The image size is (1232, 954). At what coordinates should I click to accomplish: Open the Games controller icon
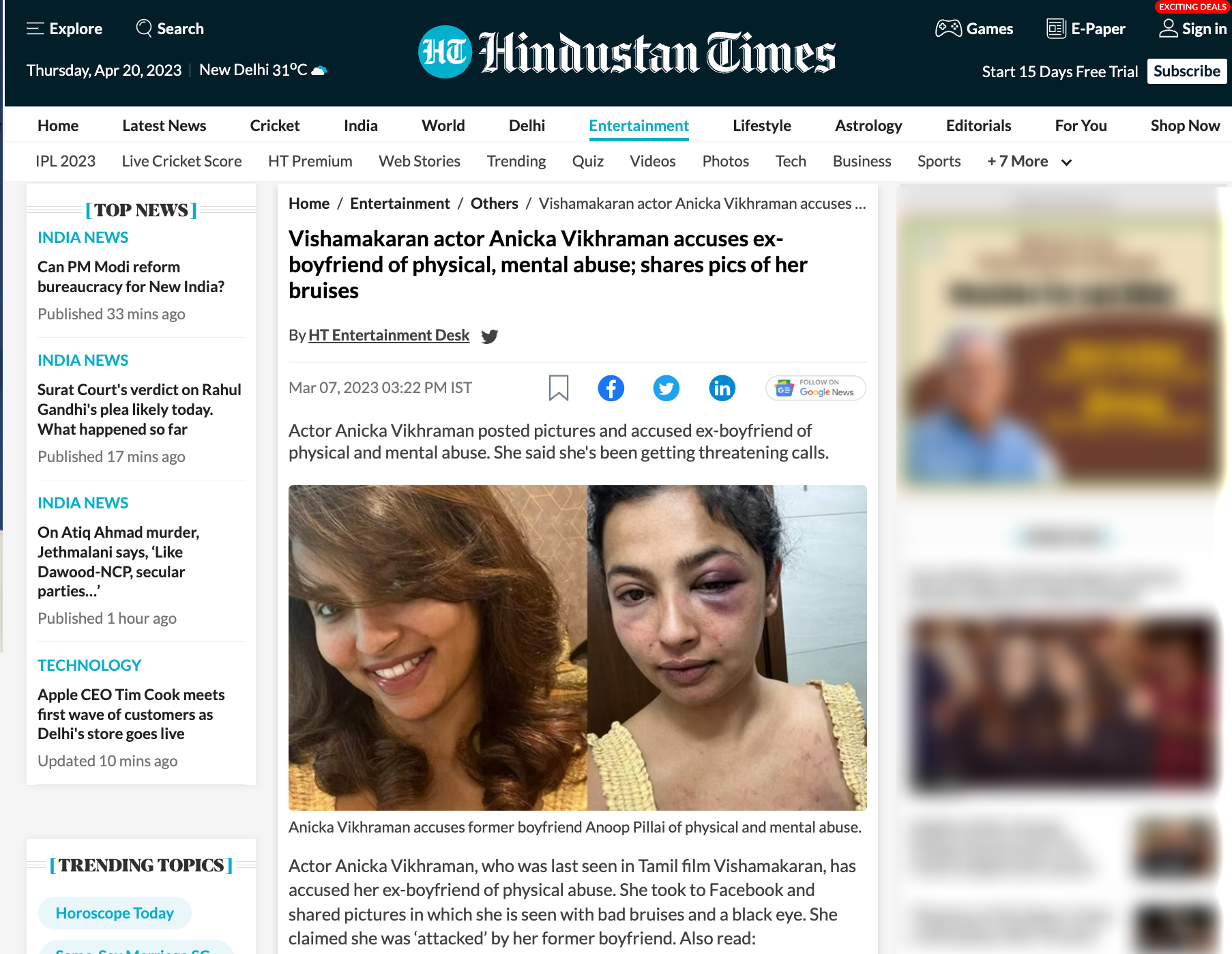click(x=948, y=29)
